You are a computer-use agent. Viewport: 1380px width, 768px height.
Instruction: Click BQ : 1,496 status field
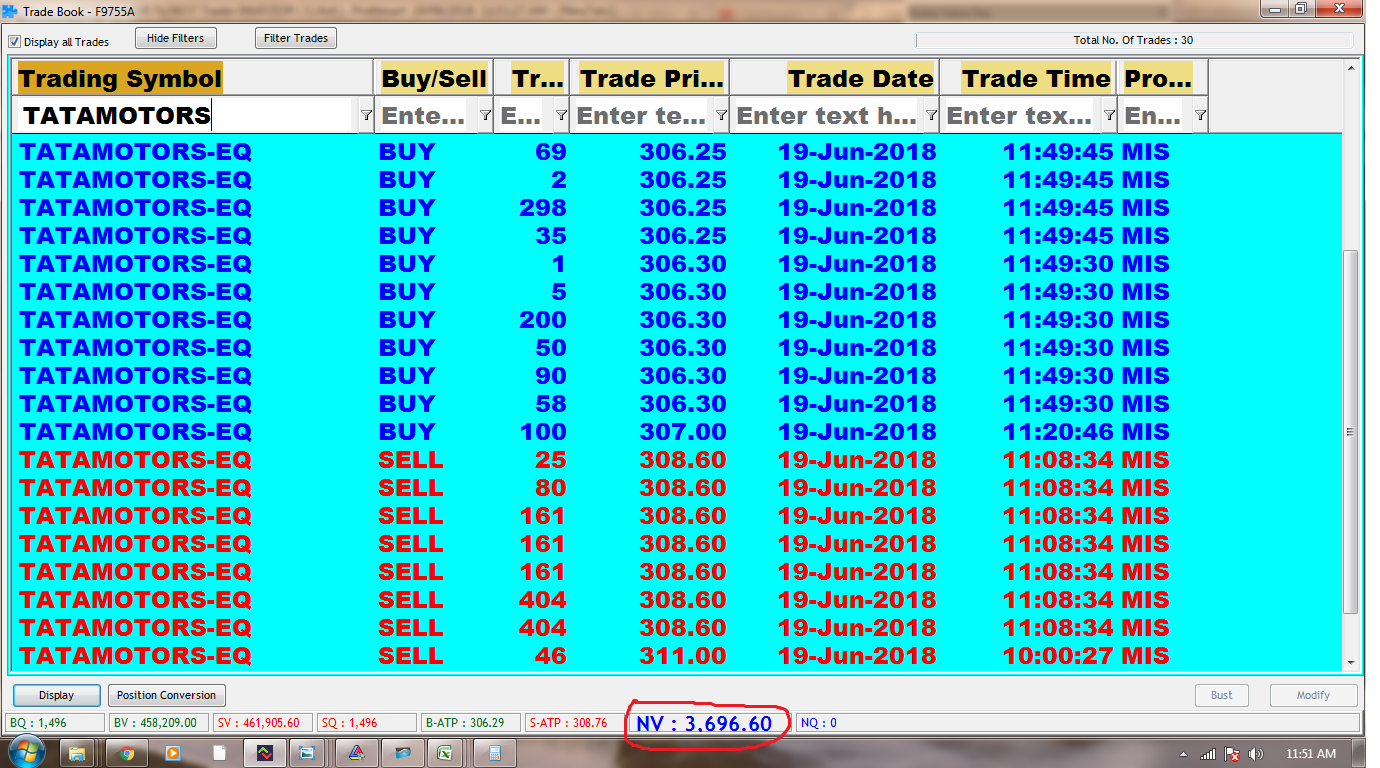(x=55, y=723)
